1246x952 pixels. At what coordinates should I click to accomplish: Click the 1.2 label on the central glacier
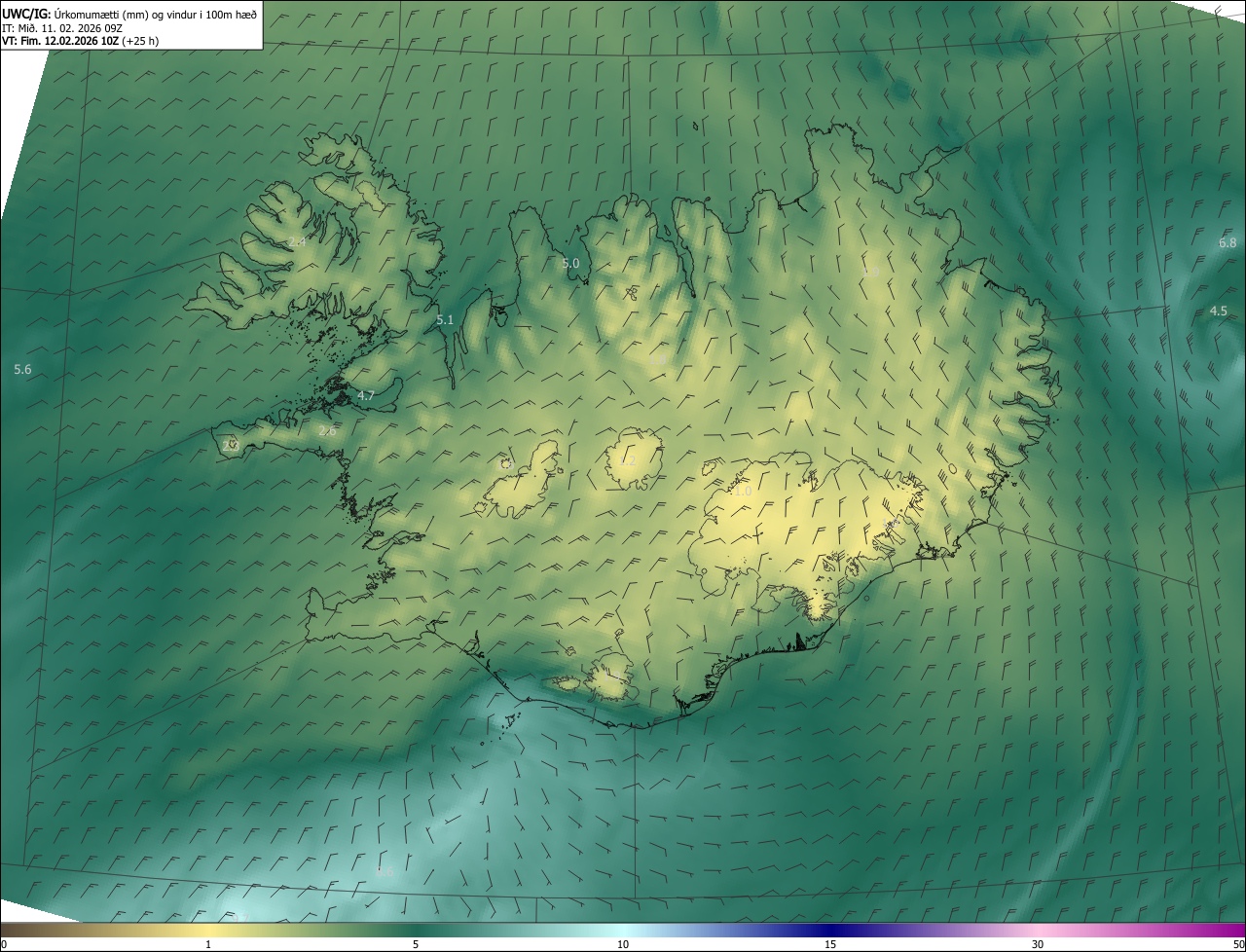628,460
